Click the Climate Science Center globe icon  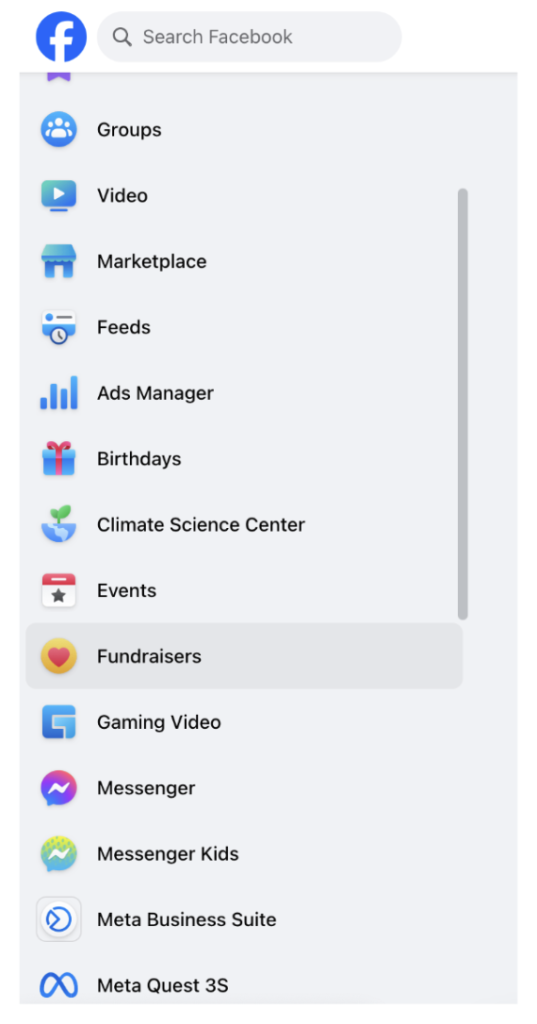click(x=59, y=524)
